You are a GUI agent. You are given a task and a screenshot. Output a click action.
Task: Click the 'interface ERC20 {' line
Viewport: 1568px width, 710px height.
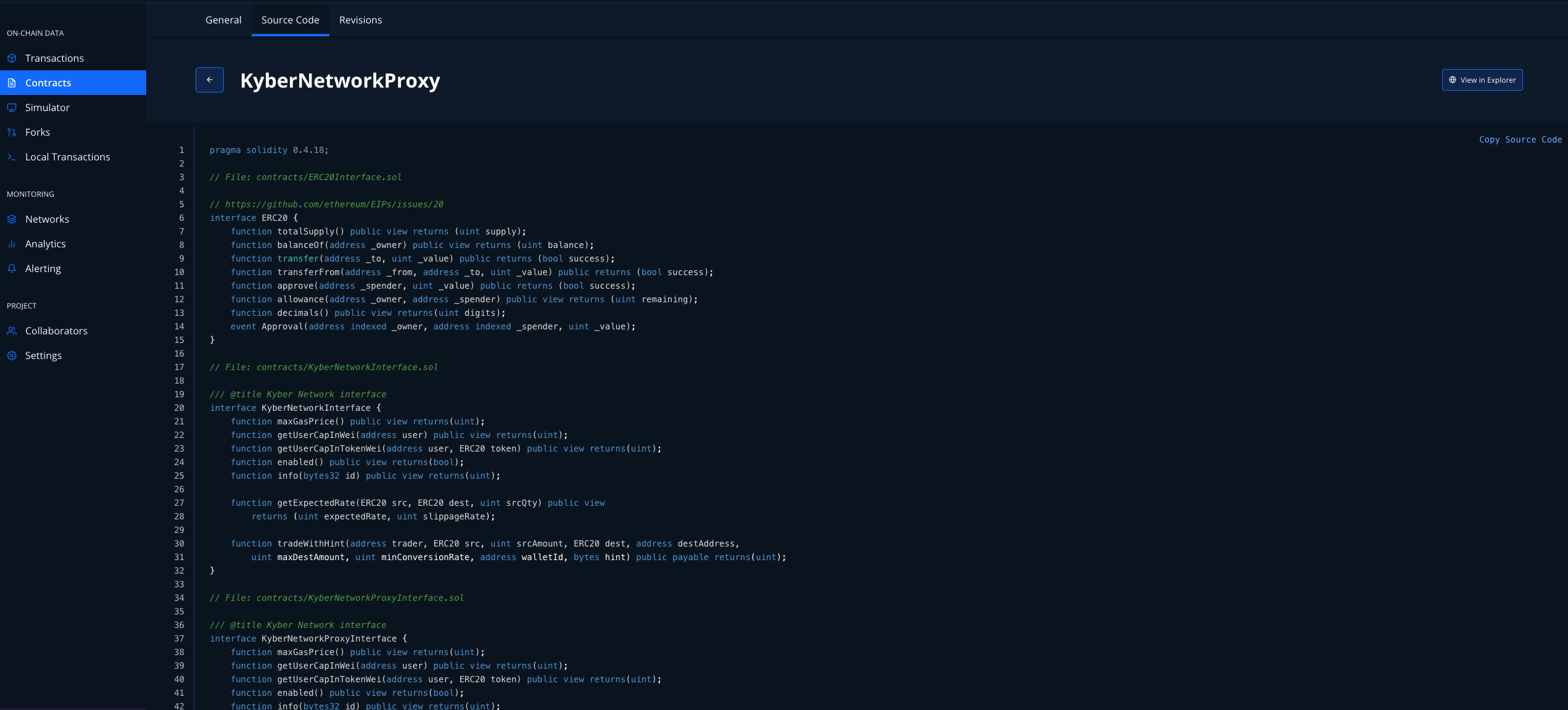tap(254, 218)
